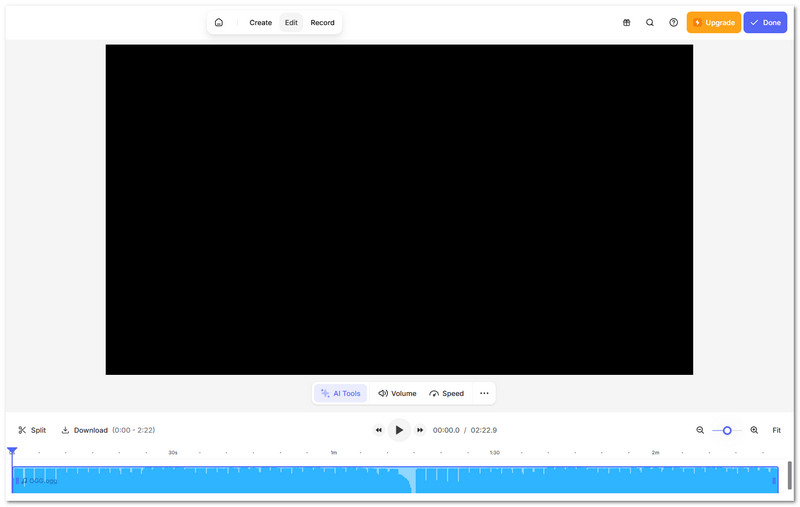The height and width of the screenshot is (507, 800).
Task: Click the blue playhead marker
Action: click(12, 451)
